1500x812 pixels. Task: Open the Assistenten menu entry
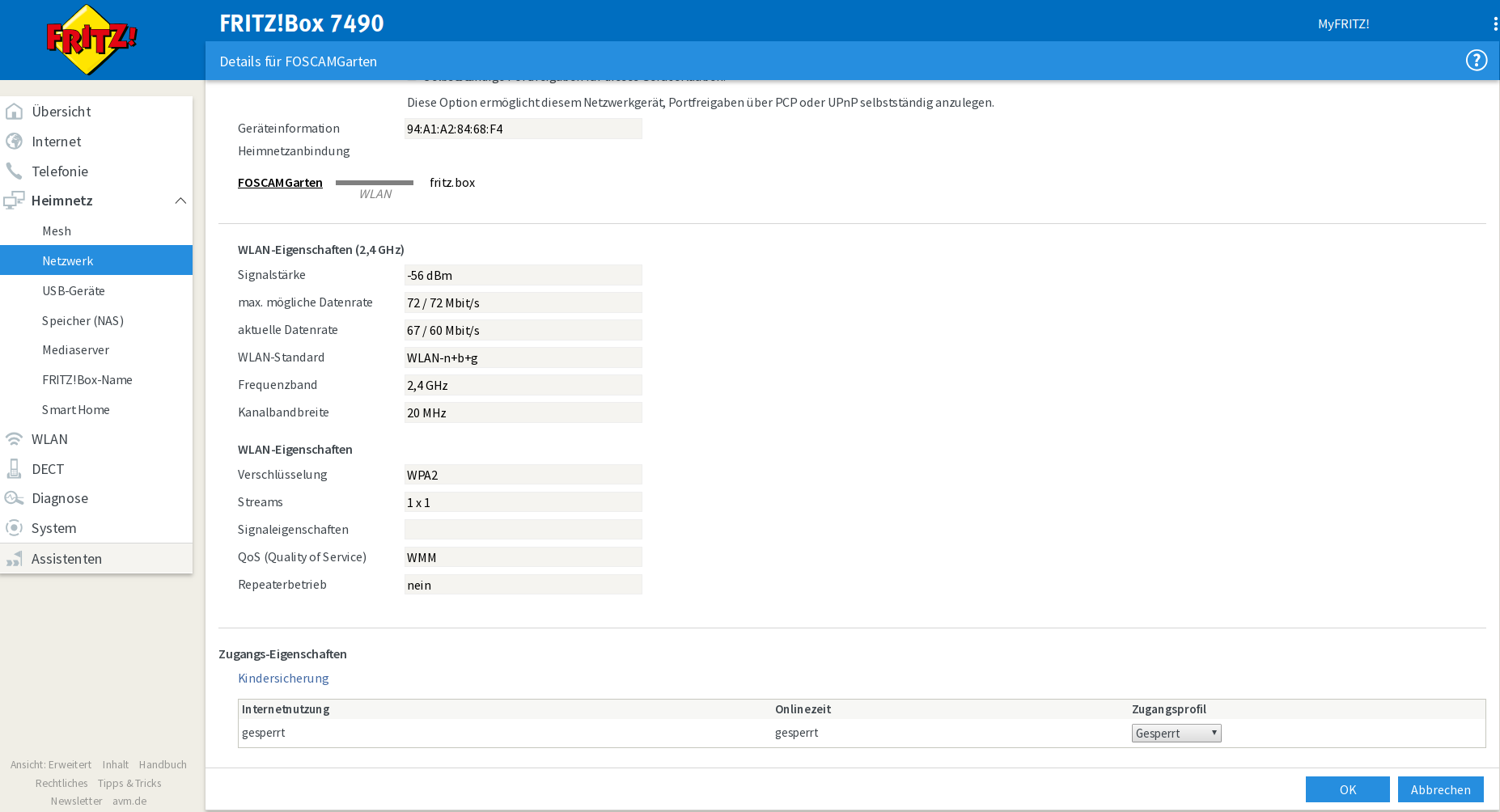pos(96,559)
